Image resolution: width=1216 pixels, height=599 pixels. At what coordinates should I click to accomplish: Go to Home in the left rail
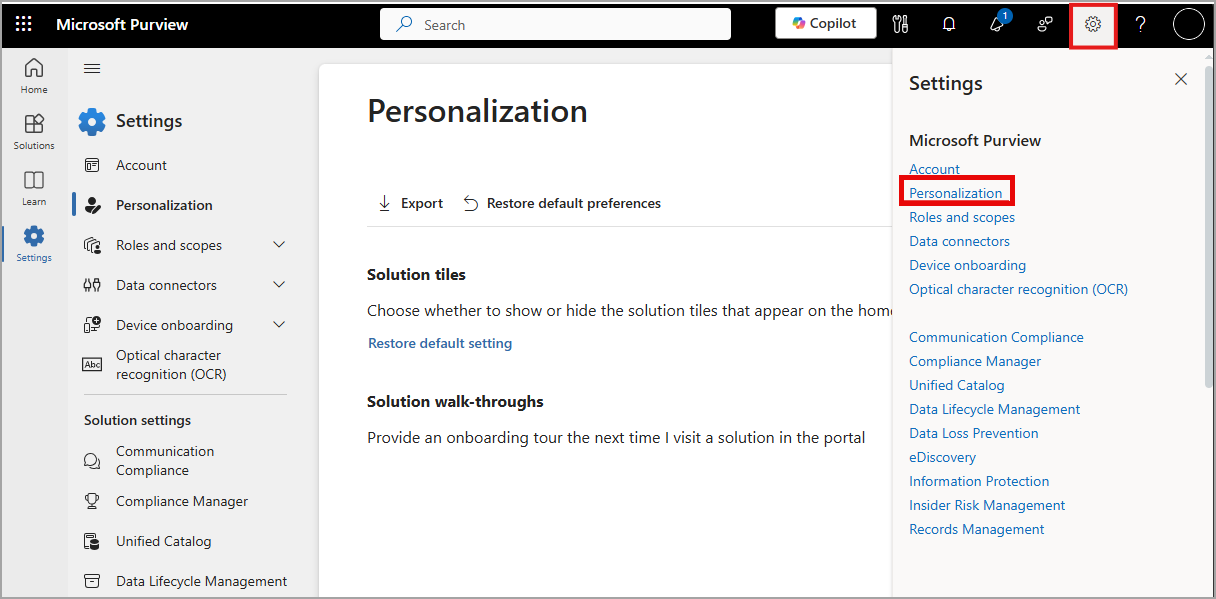(x=34, y=76)
